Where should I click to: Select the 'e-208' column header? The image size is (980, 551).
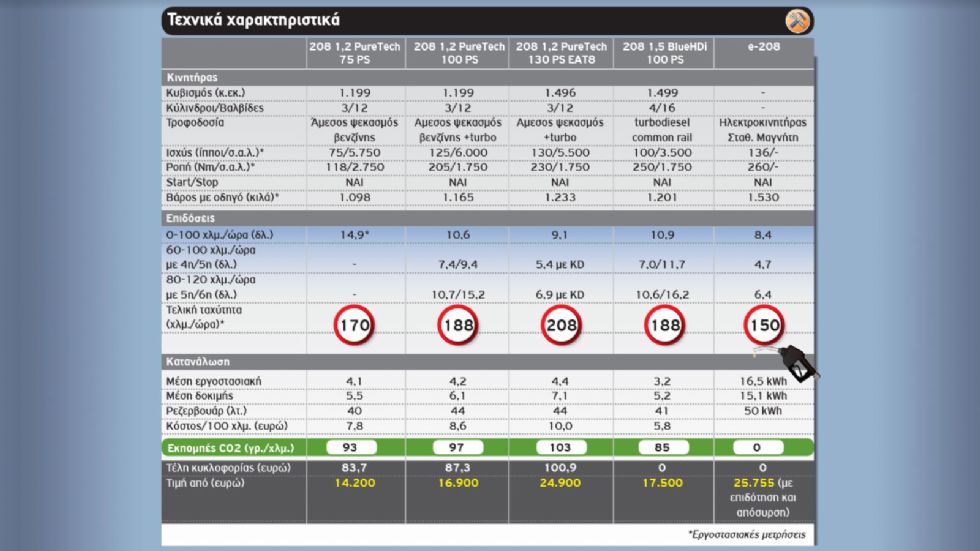pos(764,46)
